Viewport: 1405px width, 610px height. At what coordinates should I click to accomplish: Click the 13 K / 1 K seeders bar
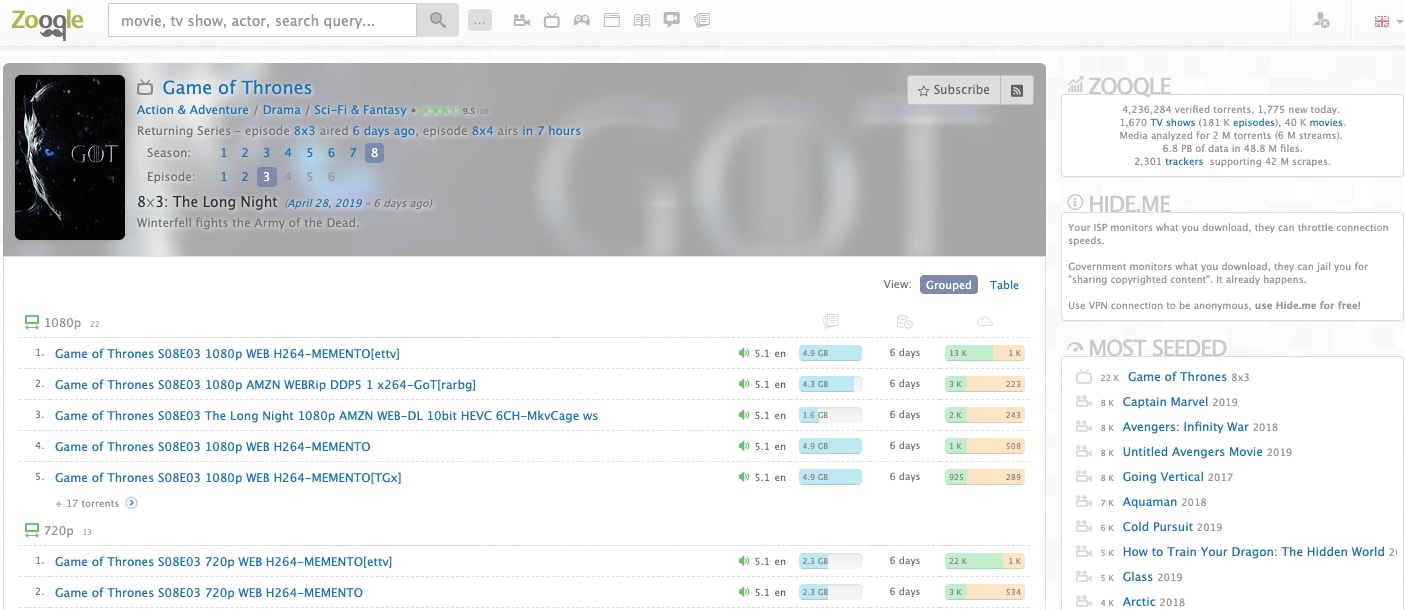(x=985, y=353)
